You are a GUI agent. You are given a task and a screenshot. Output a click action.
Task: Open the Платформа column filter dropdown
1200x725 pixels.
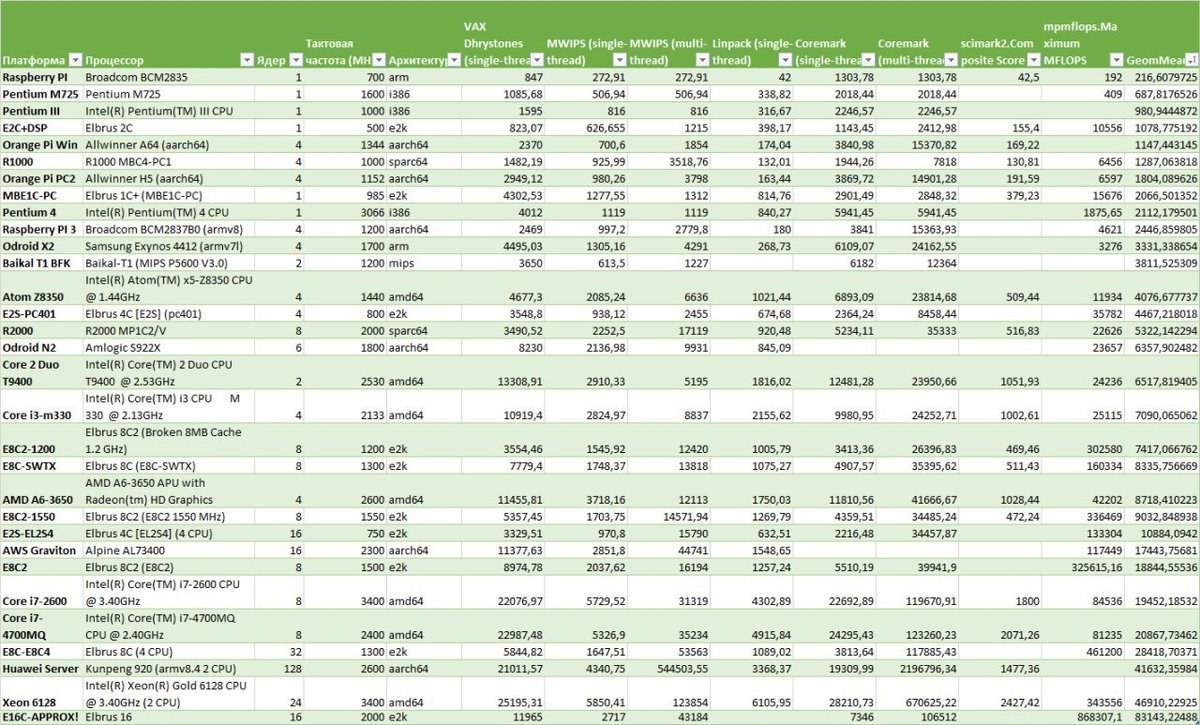pyautogui.click(x=74, y=61)
